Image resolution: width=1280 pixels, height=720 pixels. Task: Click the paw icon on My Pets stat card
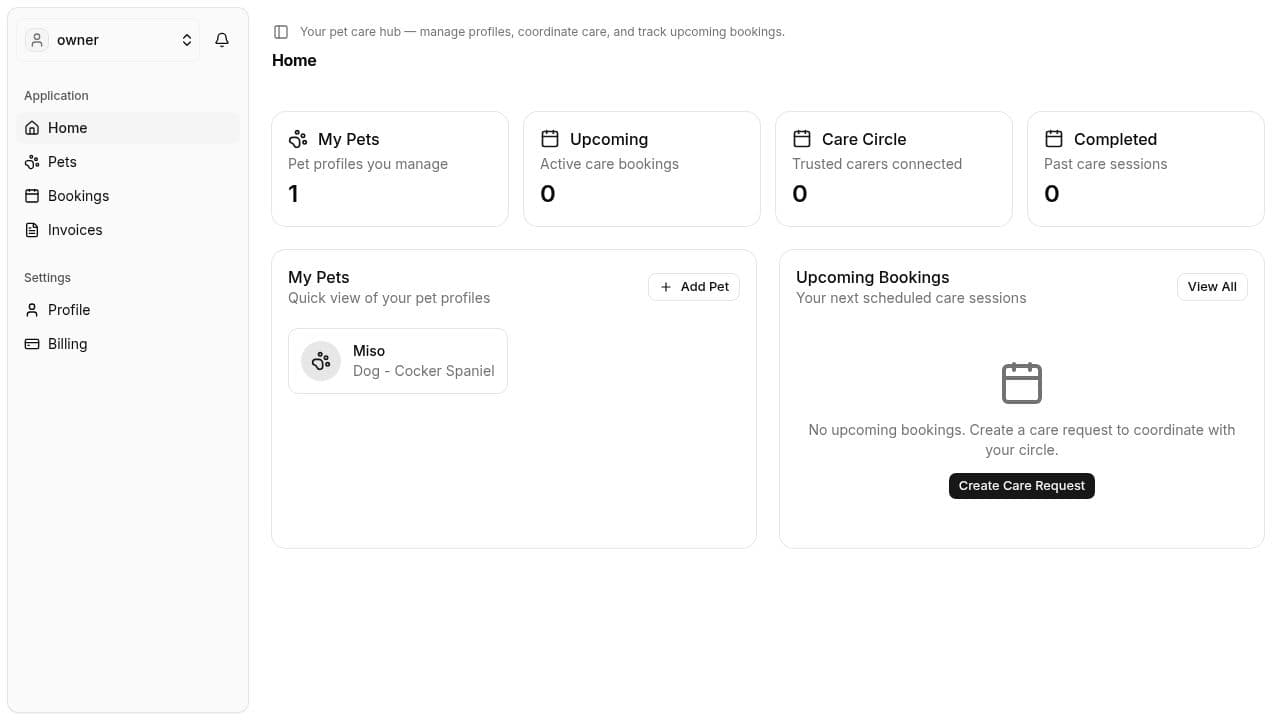click(298, 139)
